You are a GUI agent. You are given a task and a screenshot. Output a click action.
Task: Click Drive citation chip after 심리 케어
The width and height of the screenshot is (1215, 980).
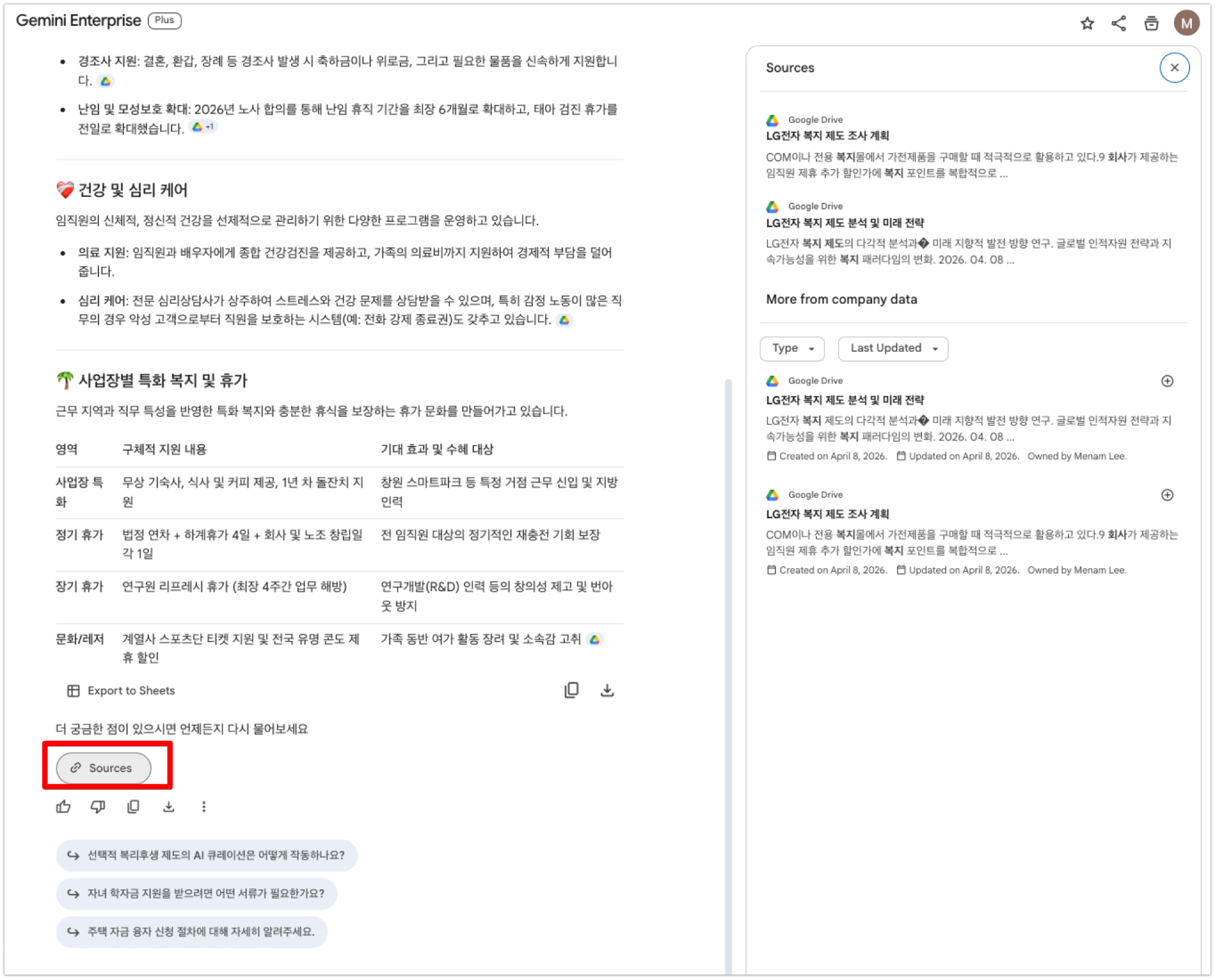pyautogui.click(x=565, y=320)
